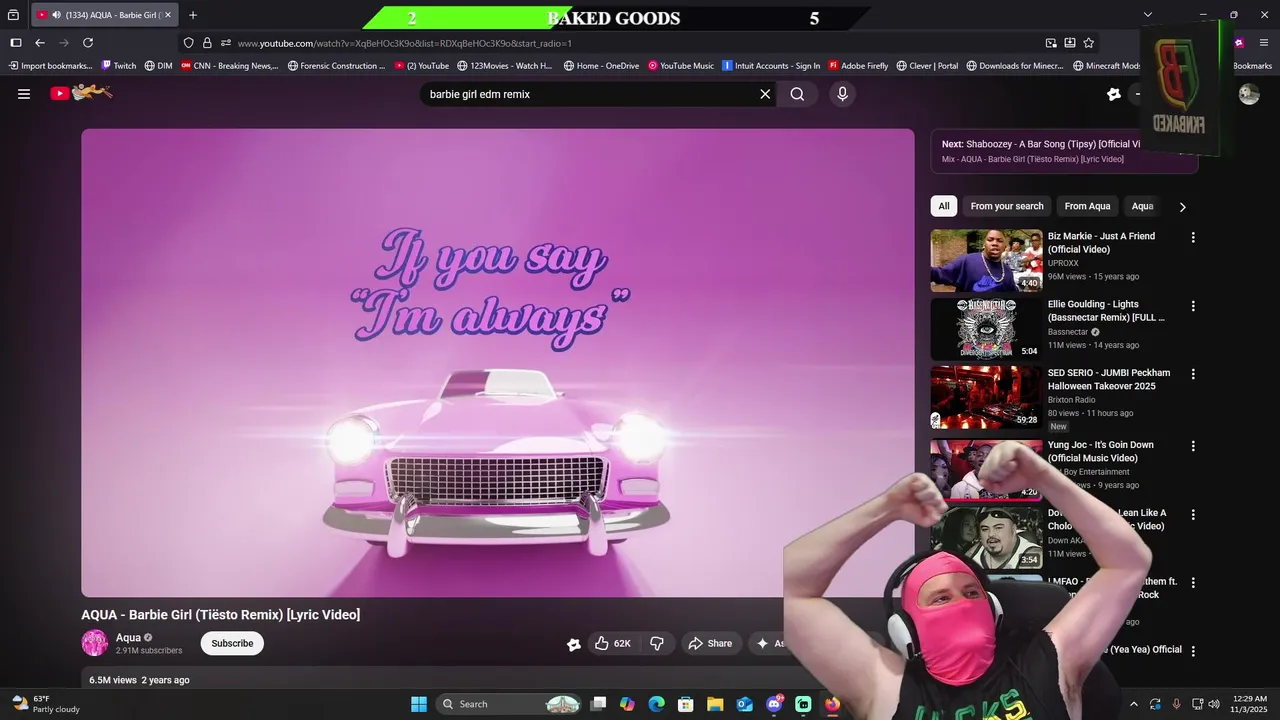Open the Twitch bookmark
Image resolution: width=1280 pixels, height=720 pixels.
click(x=118, y=66)
